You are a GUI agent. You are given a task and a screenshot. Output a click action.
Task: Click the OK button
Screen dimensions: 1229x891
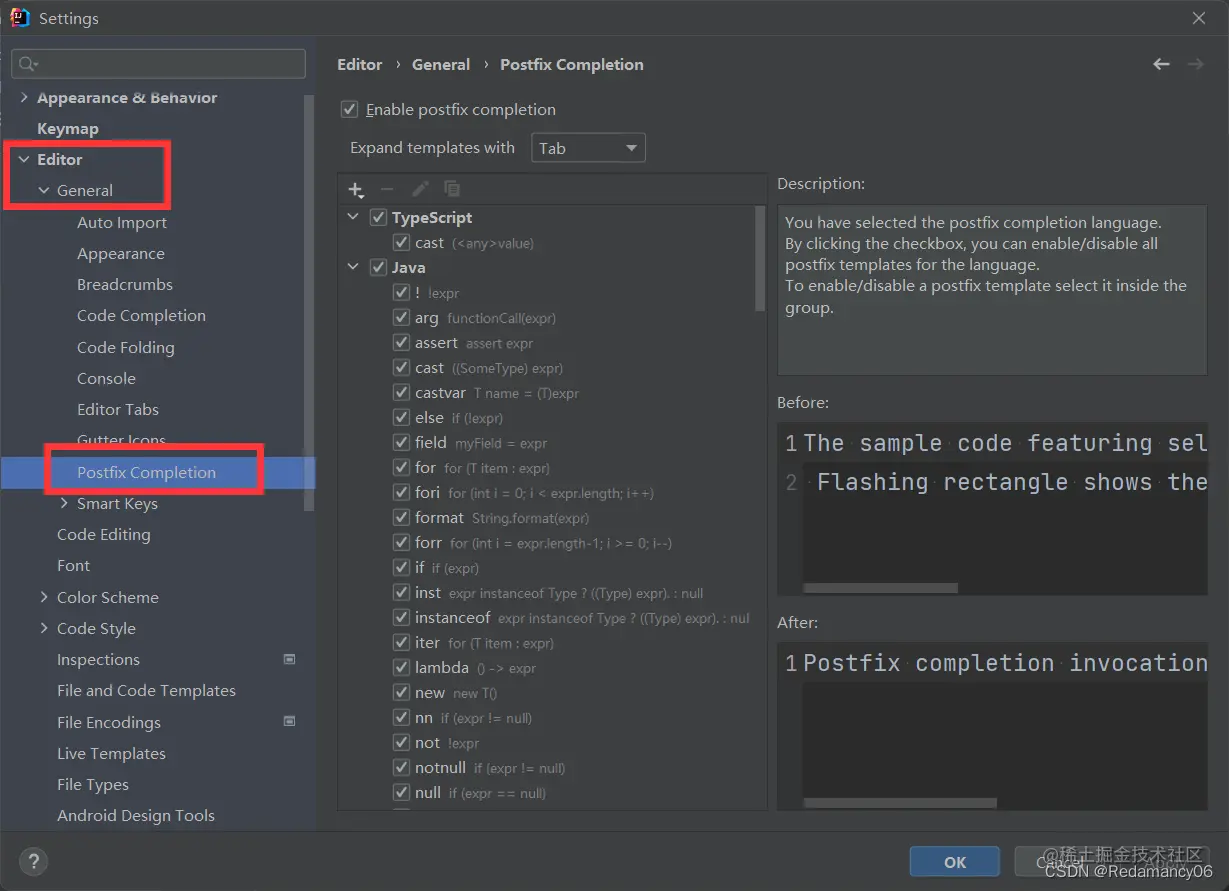[x=955, y=862]
